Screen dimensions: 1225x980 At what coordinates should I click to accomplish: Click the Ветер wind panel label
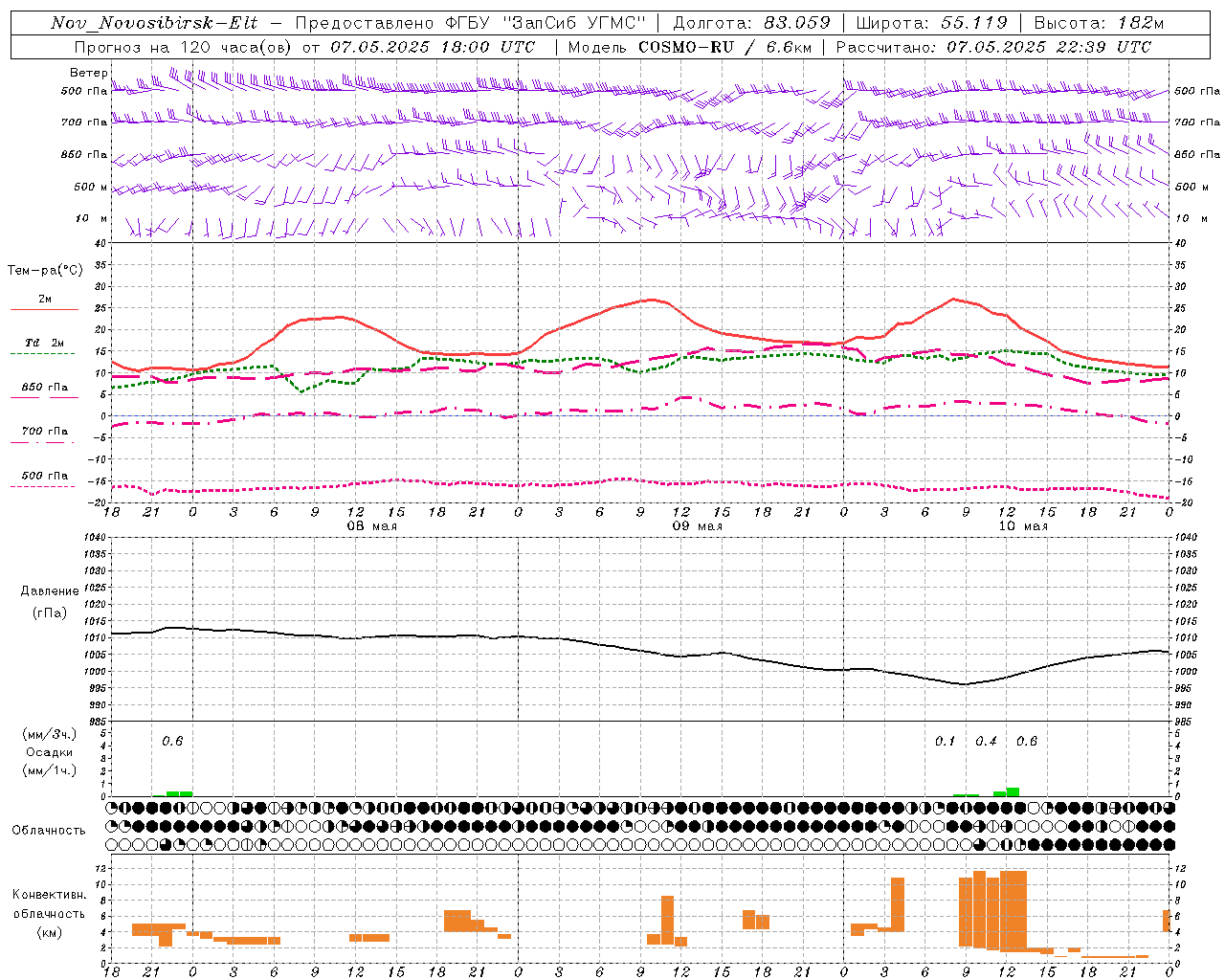tap(89, 73)
